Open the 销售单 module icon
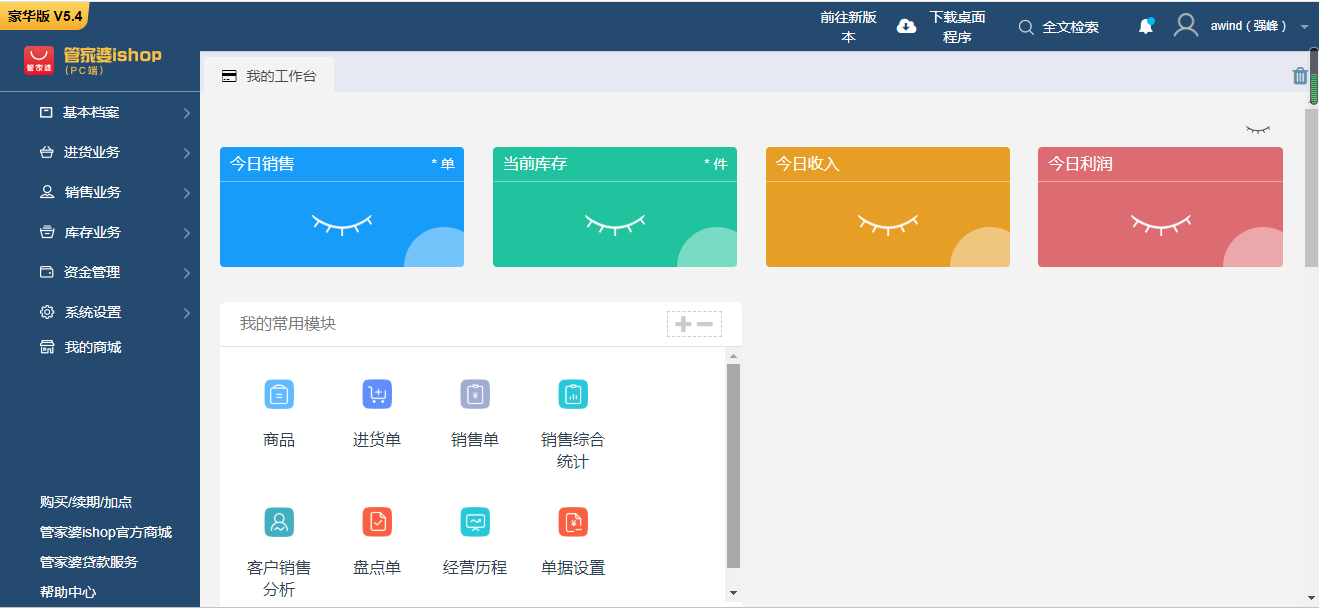 pyautogui.click(x=475, y=395)
